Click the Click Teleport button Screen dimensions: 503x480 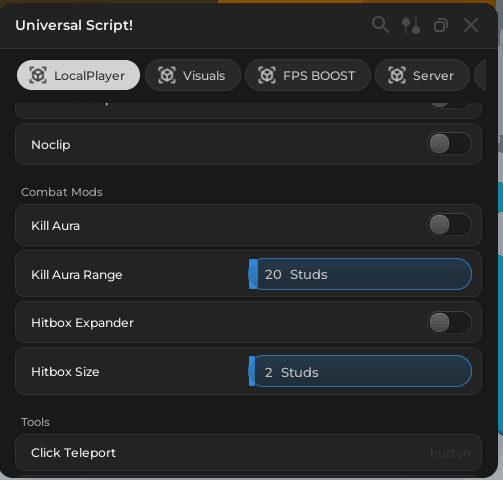point(248,453)
